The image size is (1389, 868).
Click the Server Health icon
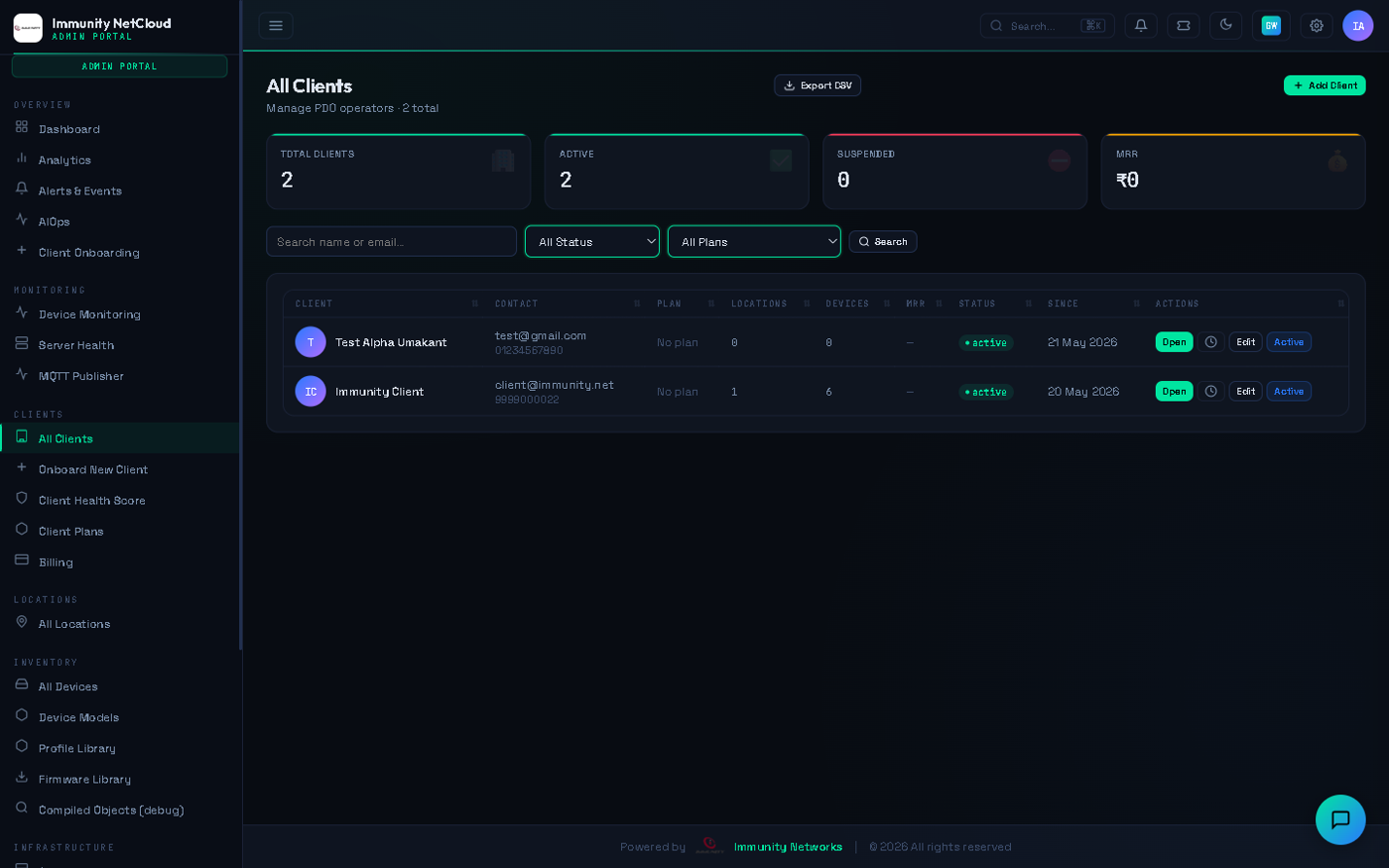pyautogui.click(x=22, y=343)
